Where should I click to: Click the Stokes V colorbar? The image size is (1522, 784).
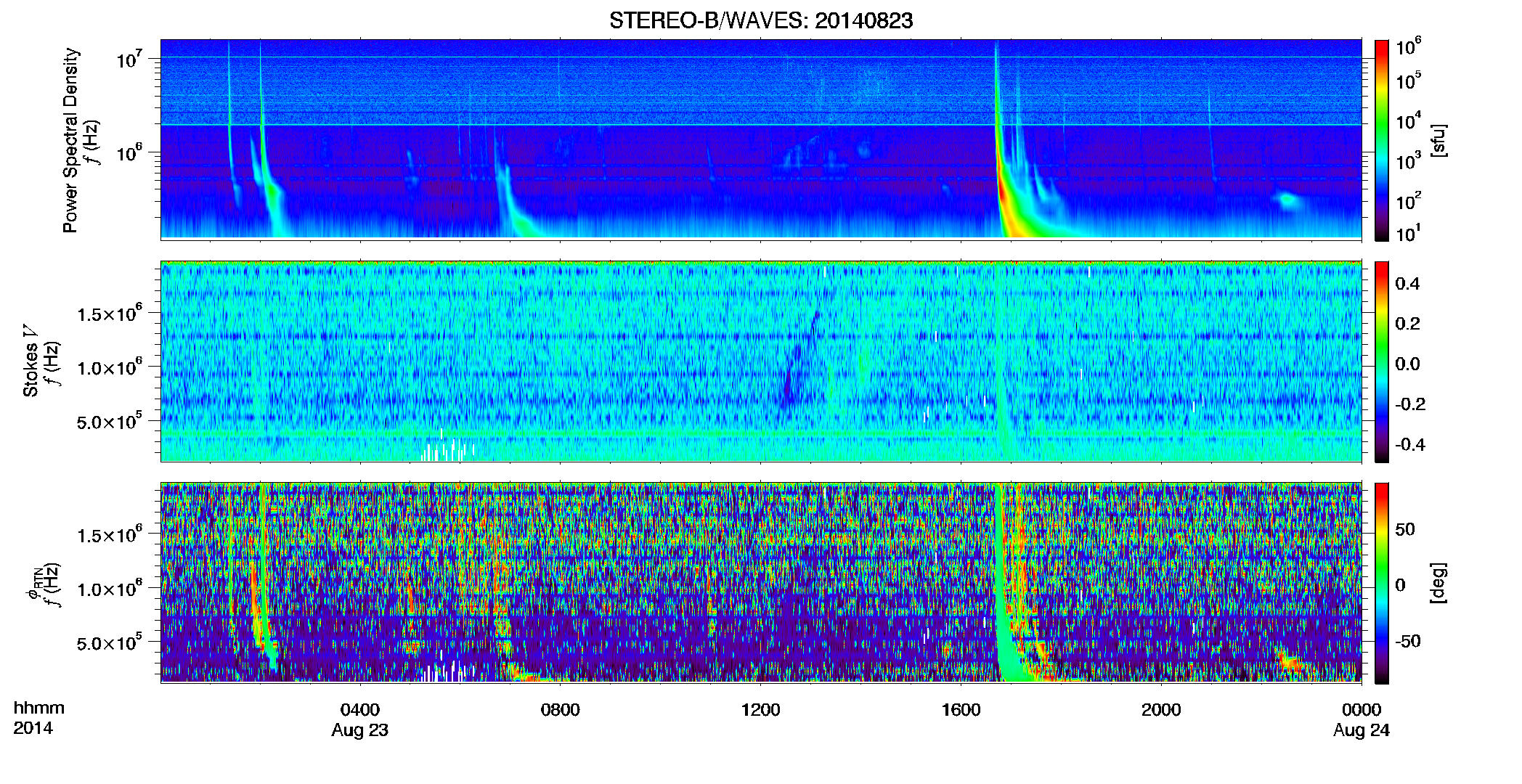[x=1382, y=362]
